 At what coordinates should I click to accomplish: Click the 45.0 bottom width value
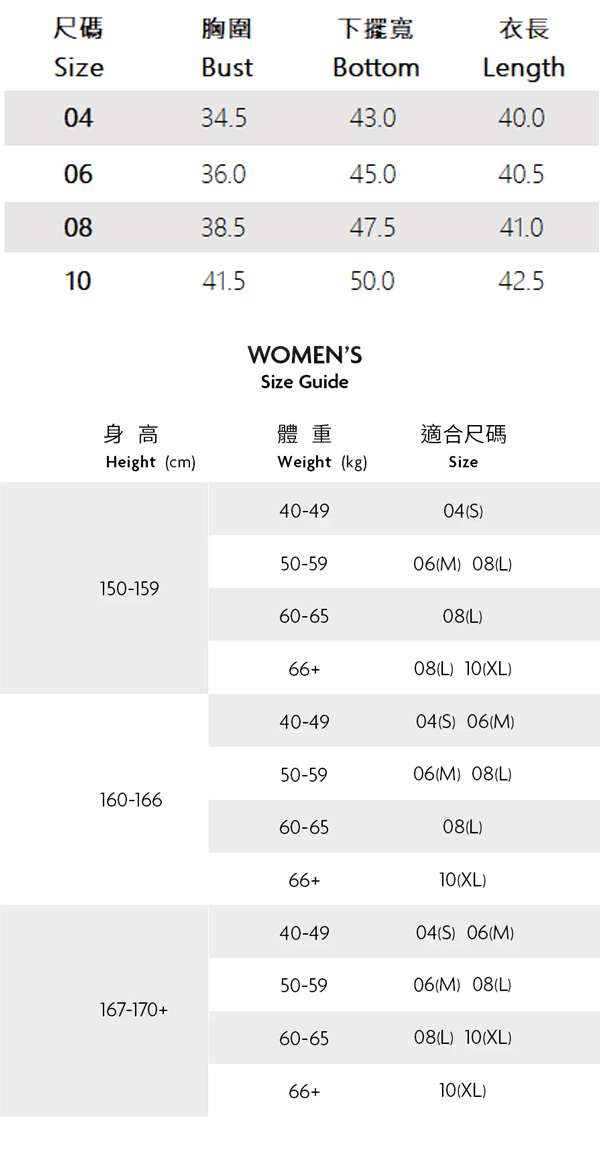[x=372, y=174]
